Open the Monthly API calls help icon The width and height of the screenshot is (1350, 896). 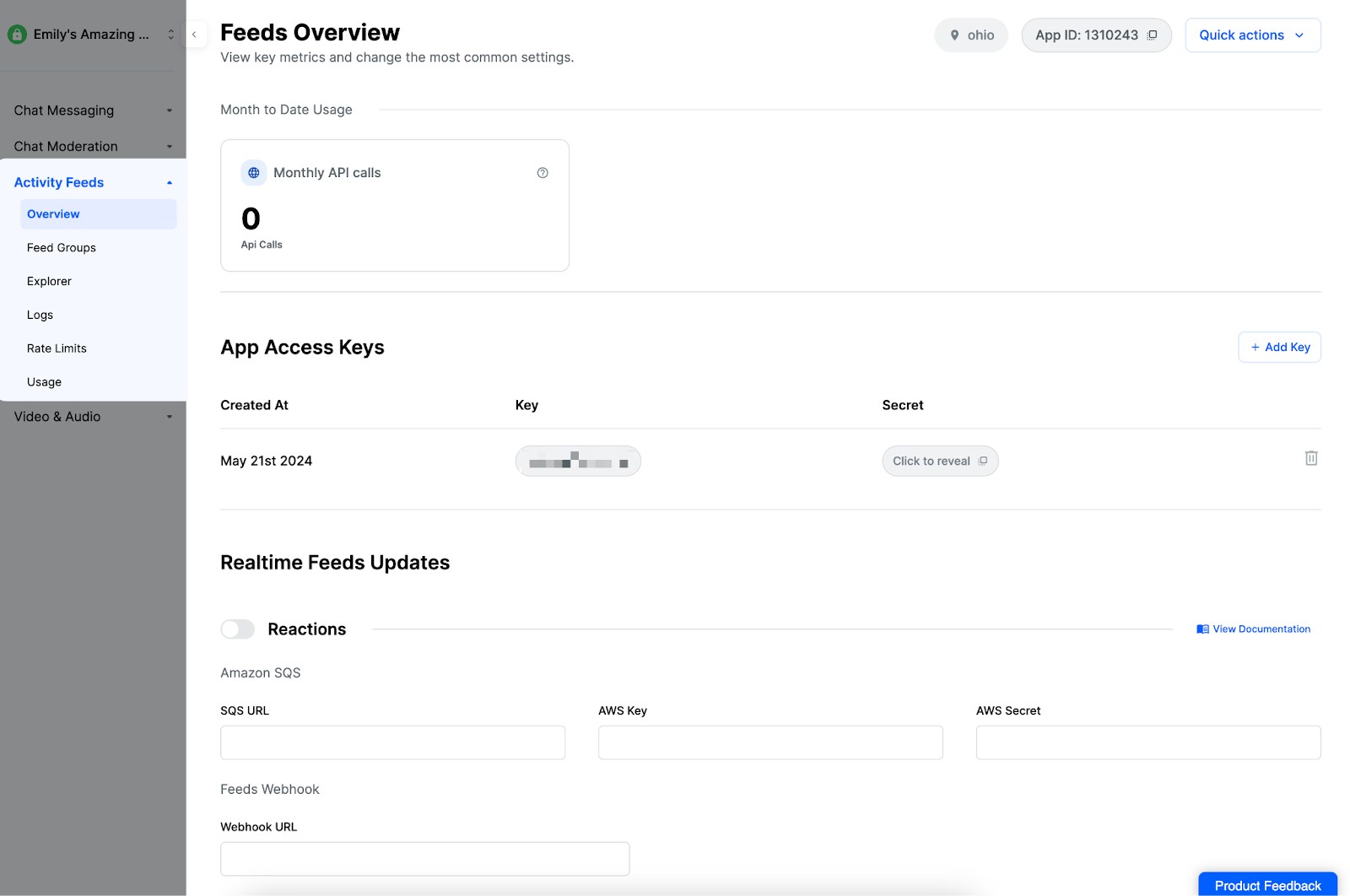coord(543,173)
